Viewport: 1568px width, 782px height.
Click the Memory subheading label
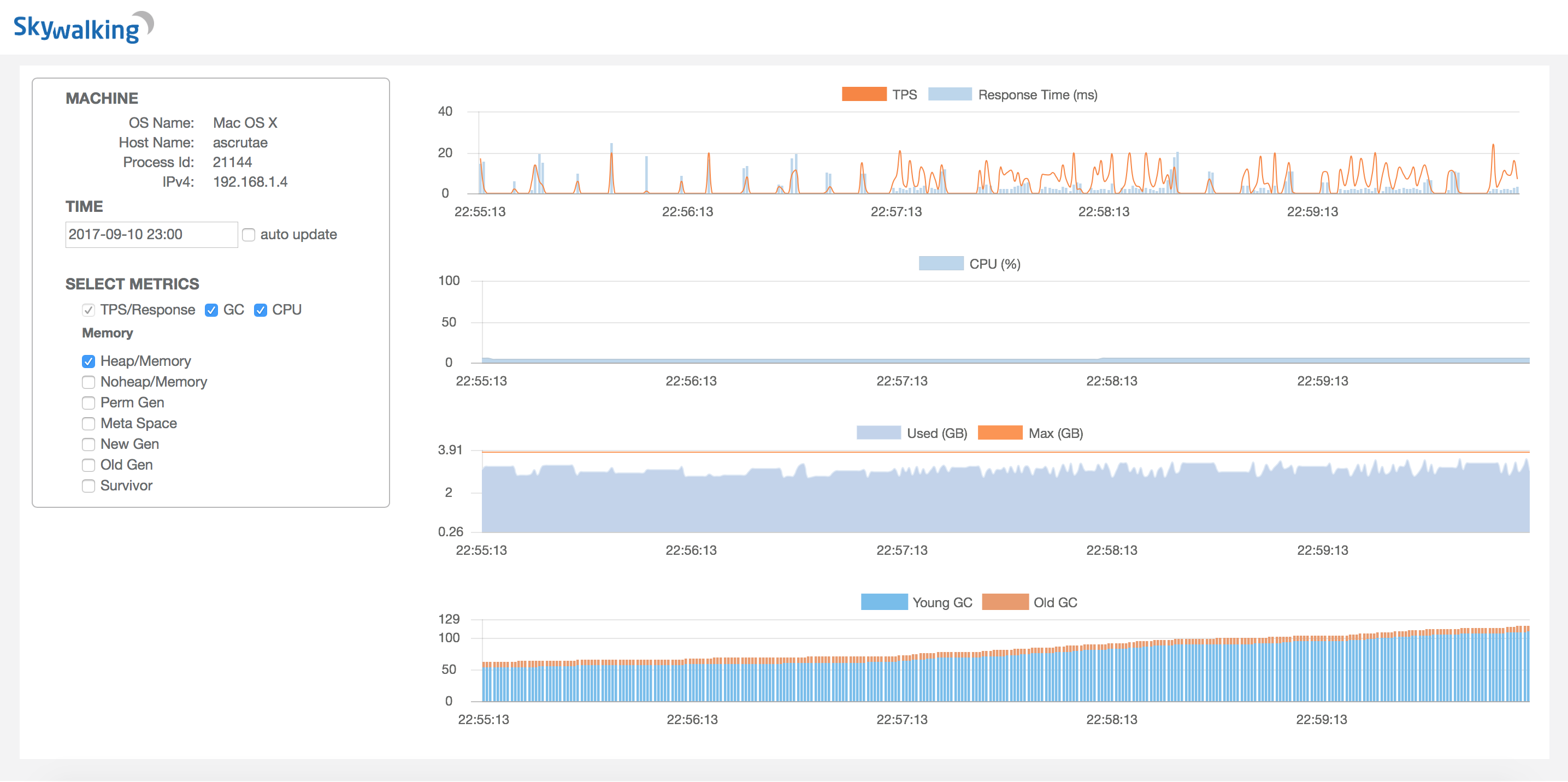pos(108,333)
